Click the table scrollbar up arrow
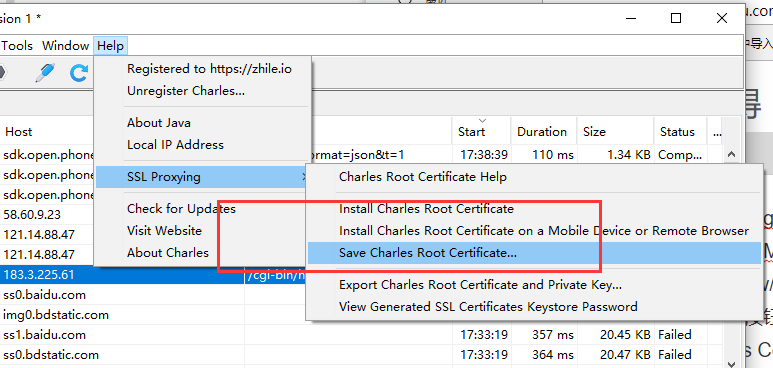This screenshot has width=773, height=368. pyautogui.click(x=731, y=155)
